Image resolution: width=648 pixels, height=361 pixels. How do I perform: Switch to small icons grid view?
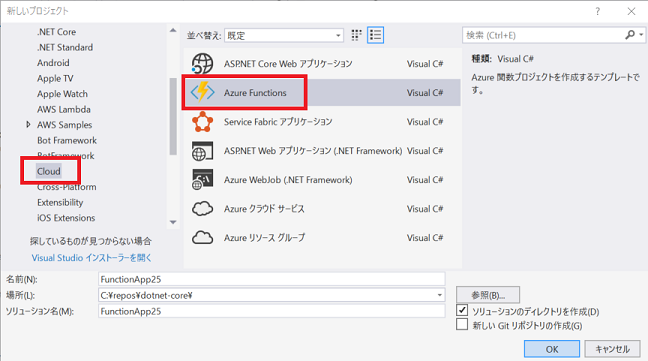tap(356, 35)
